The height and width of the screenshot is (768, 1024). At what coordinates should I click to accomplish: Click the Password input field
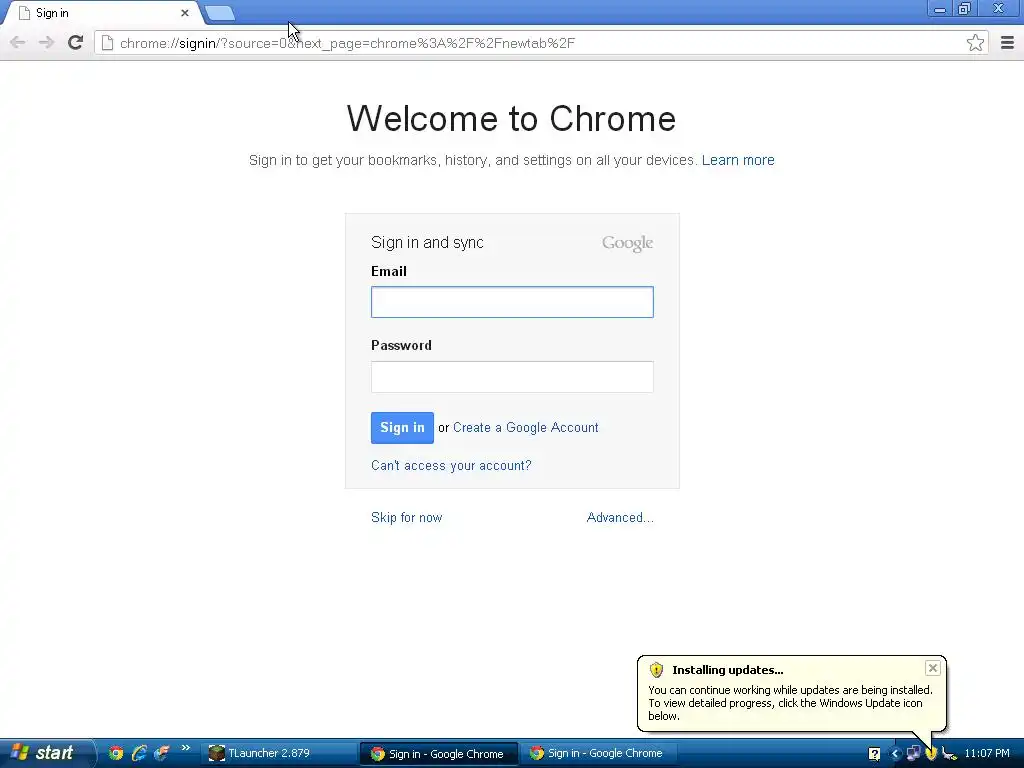click(x=512, y=377)
